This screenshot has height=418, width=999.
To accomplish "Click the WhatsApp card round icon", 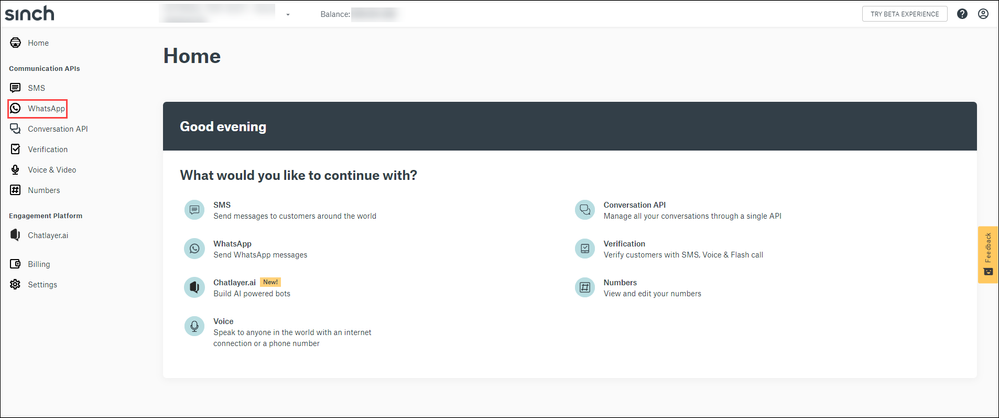I will pyautogui.click(x=194, y=249).
